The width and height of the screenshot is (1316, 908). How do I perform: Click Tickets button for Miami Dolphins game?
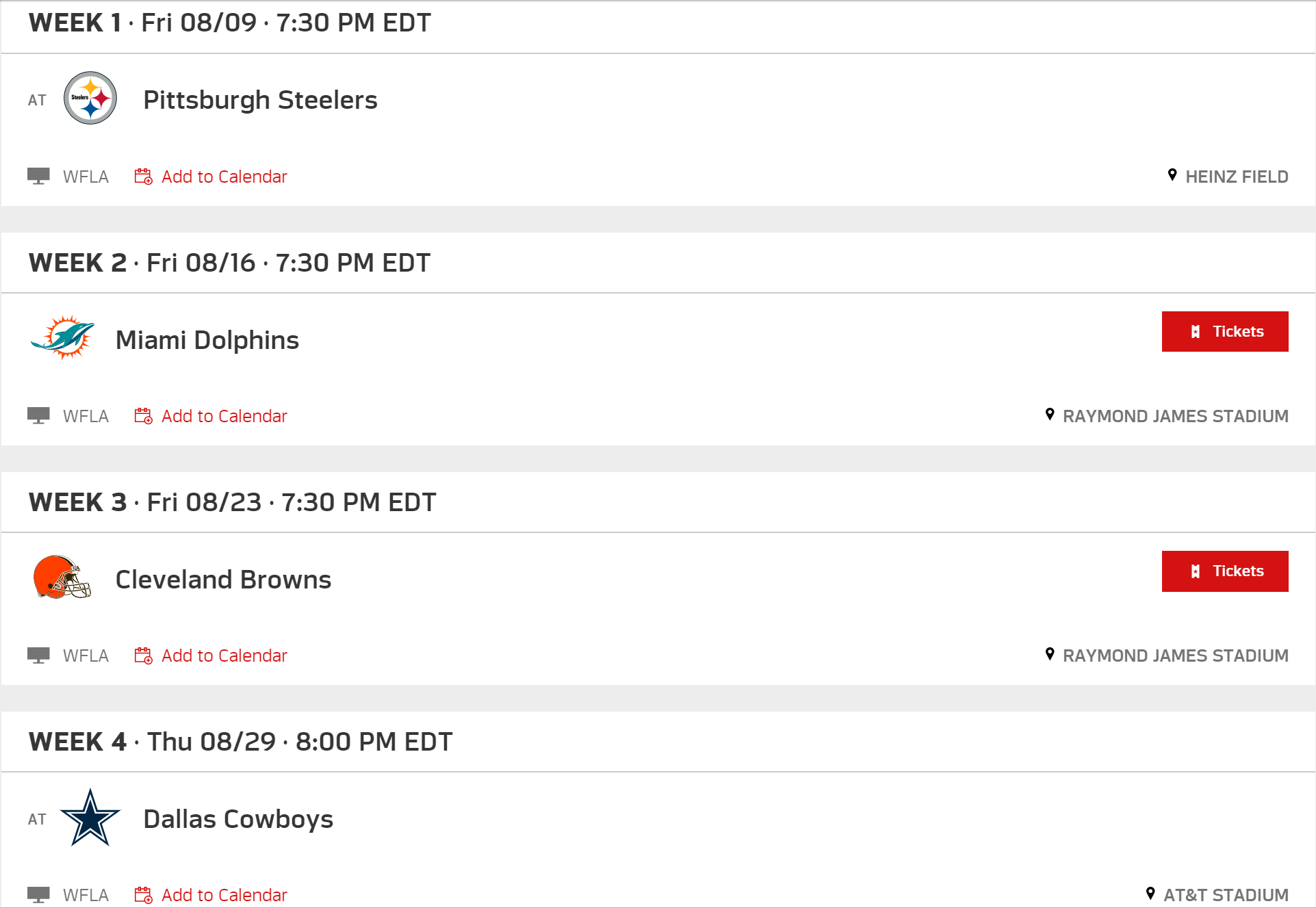tap(1224, 331)
